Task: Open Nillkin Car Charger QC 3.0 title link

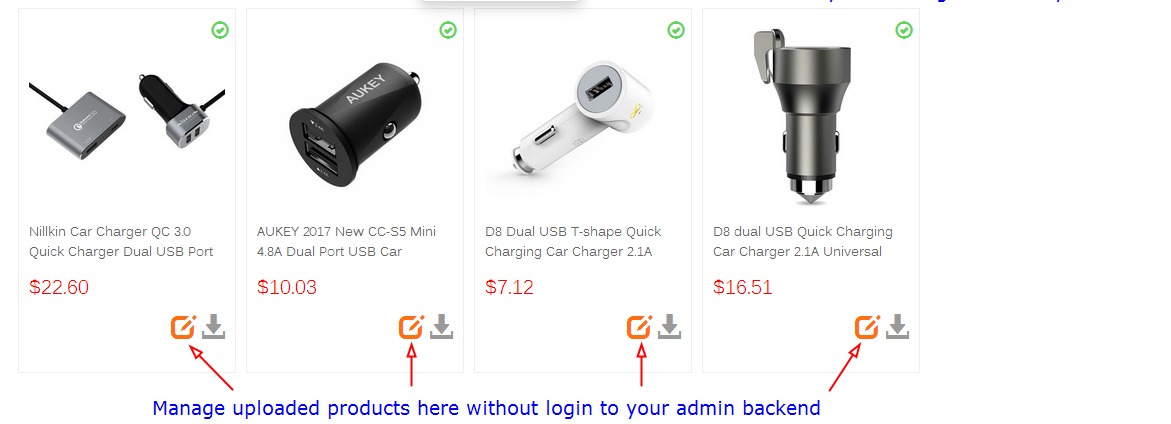Action: [121, 242]
